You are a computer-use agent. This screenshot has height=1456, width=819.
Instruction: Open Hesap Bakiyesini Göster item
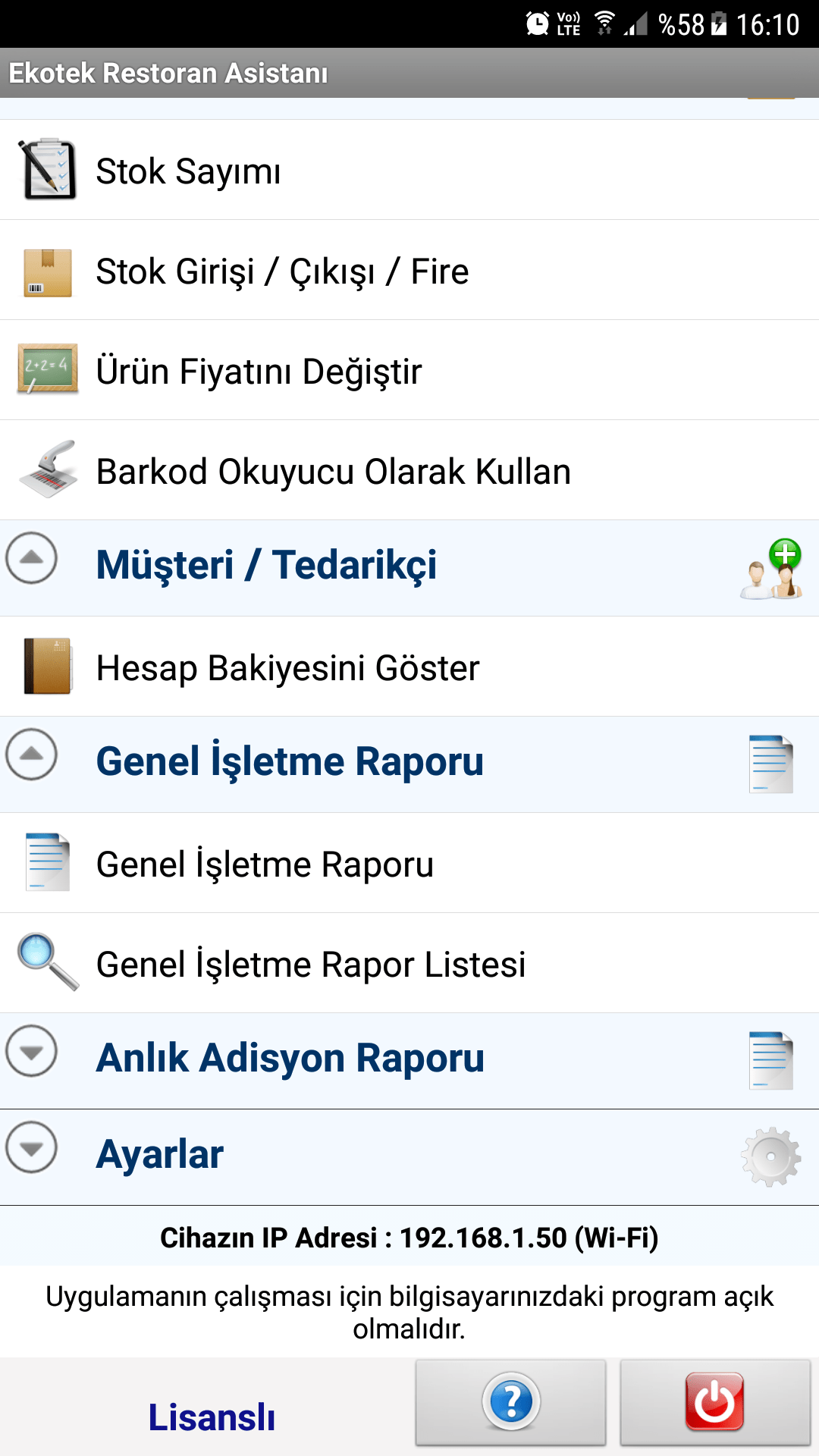(288, 668)
